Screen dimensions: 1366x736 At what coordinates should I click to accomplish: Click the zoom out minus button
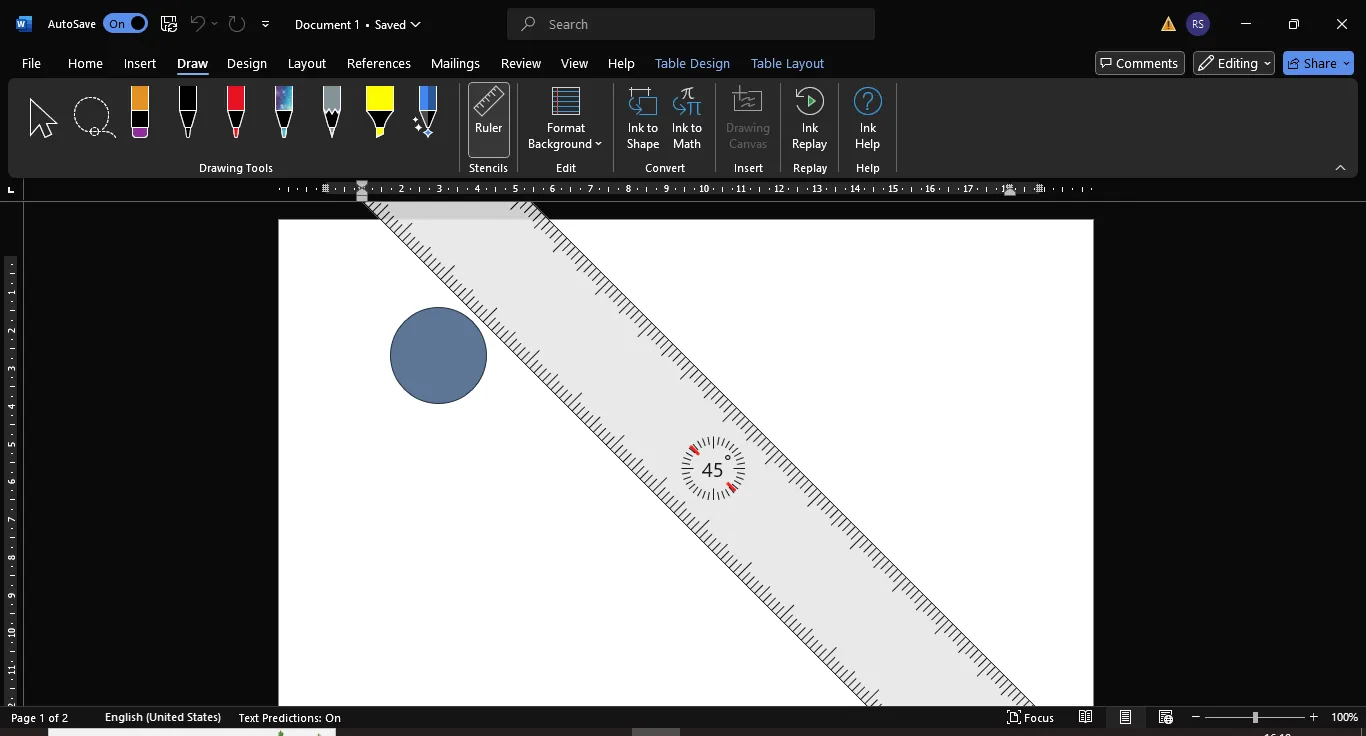tap(1196, 718)
